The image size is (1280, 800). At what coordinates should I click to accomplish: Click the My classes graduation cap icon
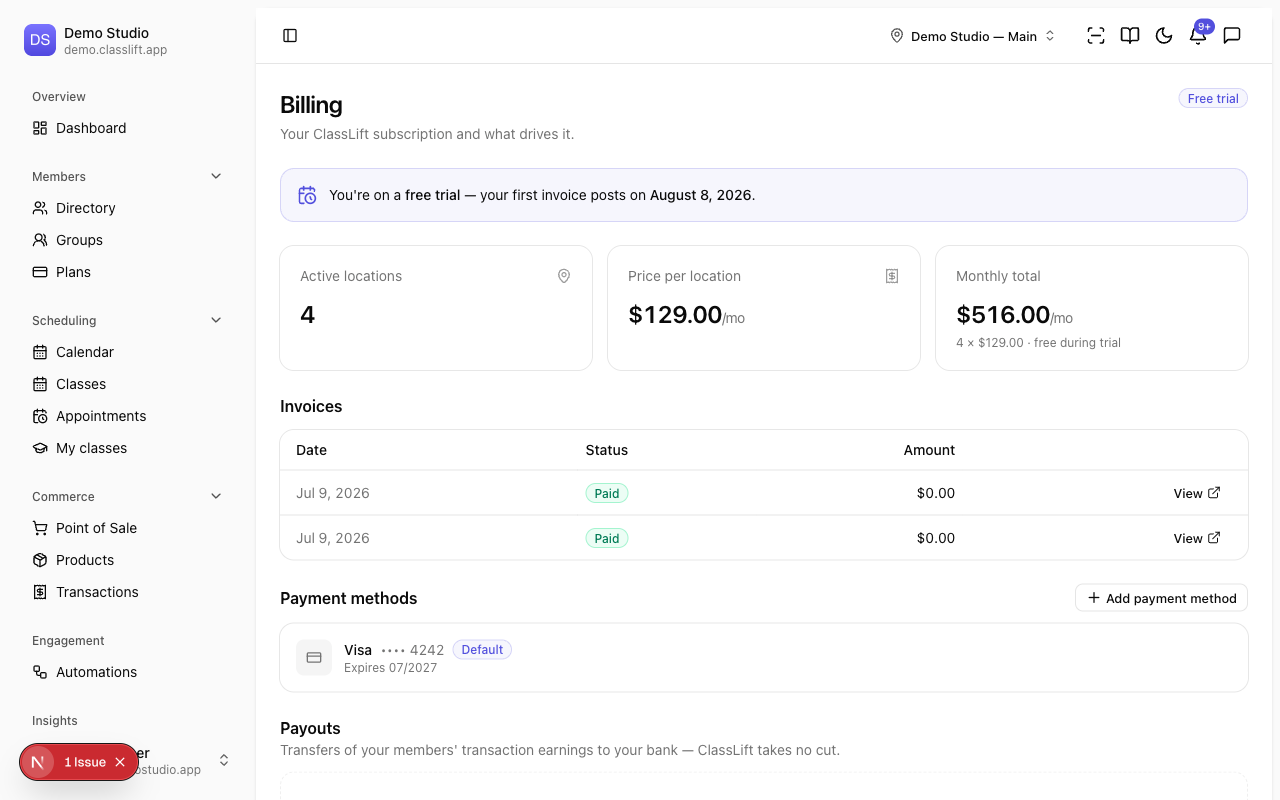point(40,448)
